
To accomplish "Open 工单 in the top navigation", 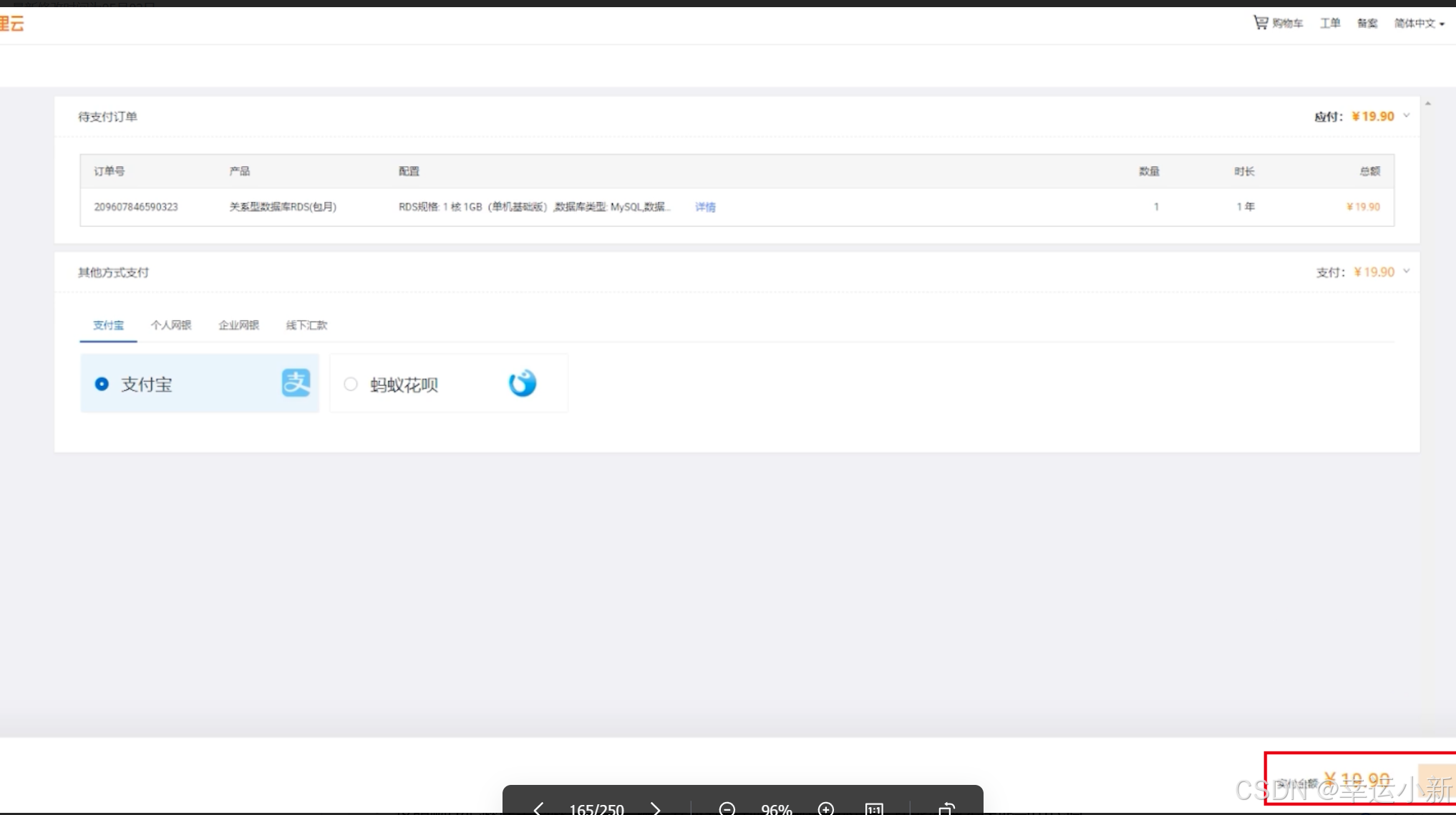I will (x=1330, y=23).
